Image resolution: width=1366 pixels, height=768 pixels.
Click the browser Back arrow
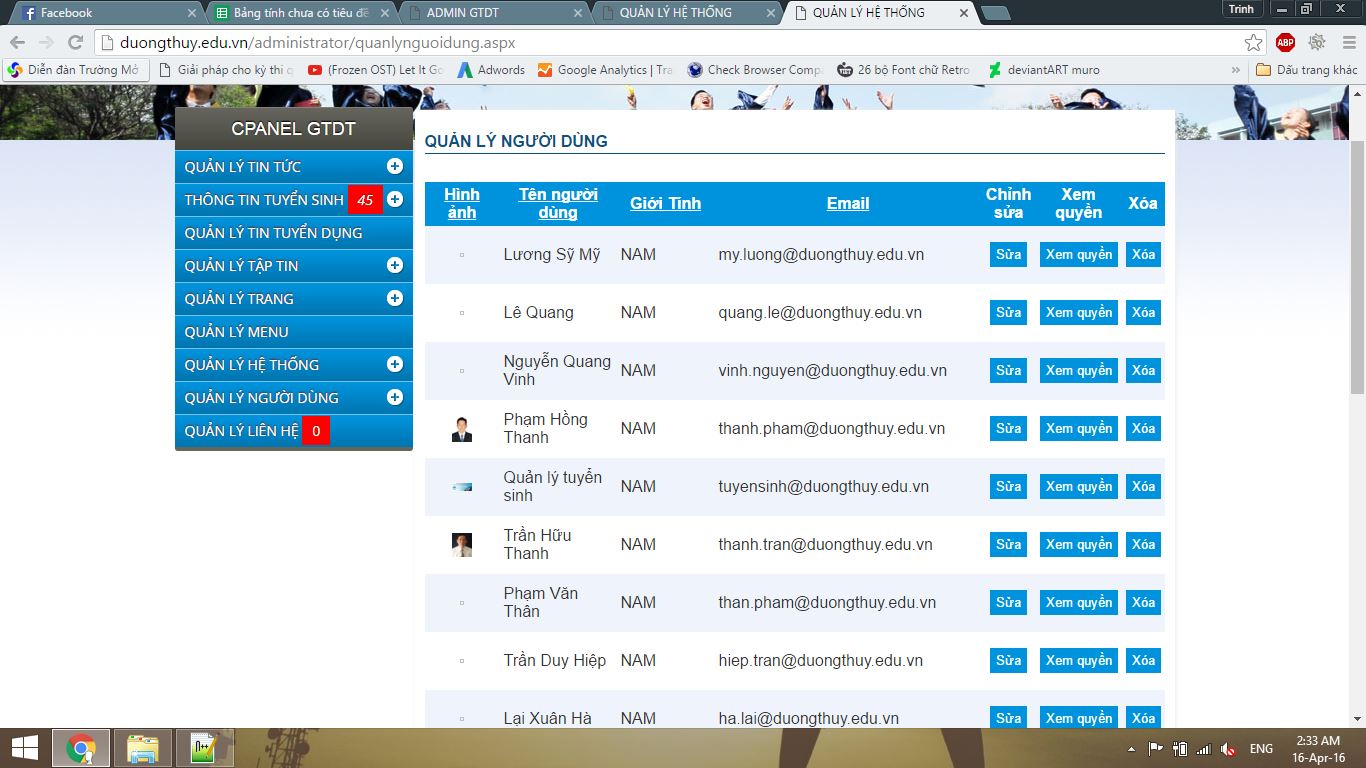click(x=17, y=42)
